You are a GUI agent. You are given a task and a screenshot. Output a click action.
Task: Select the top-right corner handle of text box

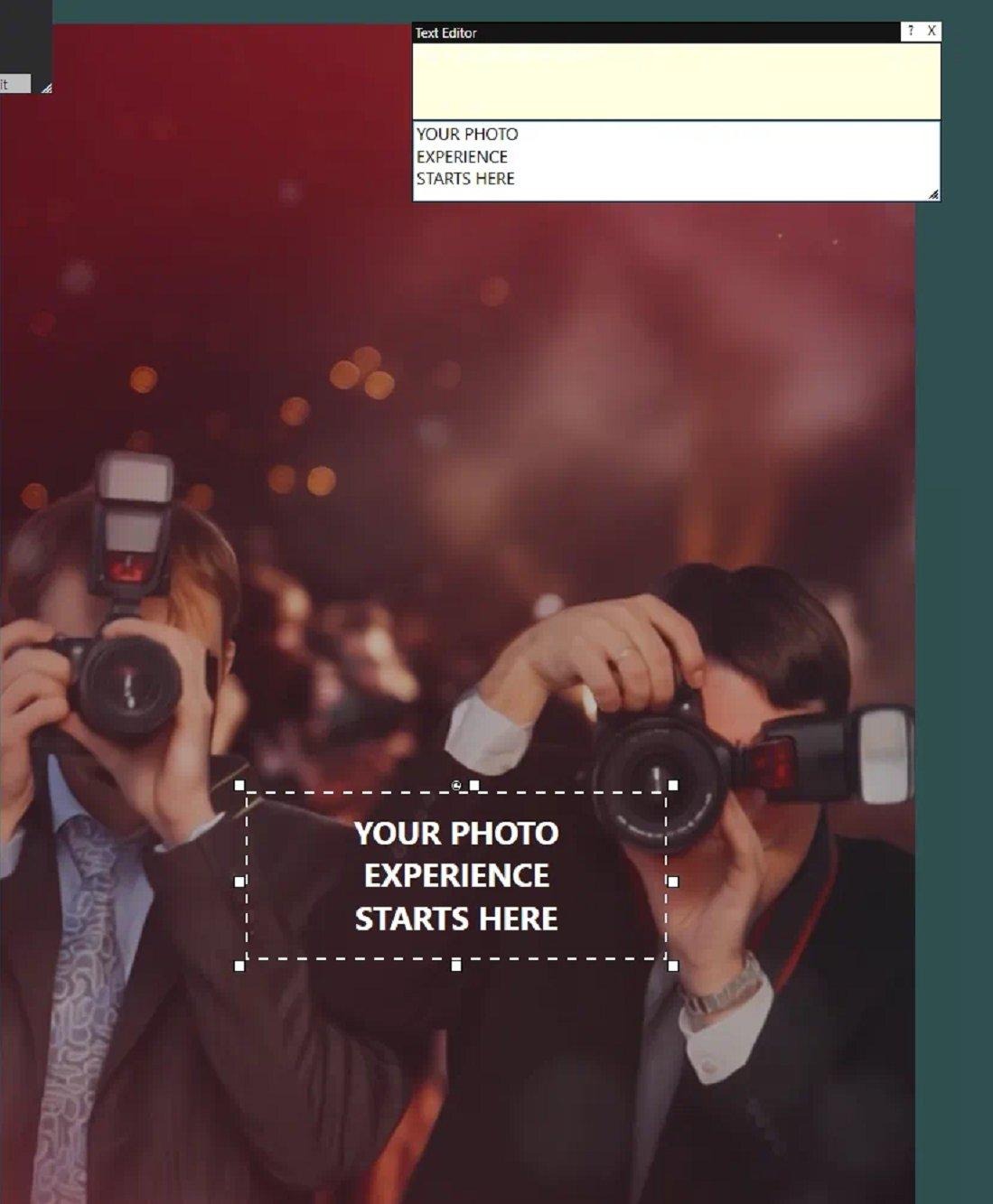[672, 786]
